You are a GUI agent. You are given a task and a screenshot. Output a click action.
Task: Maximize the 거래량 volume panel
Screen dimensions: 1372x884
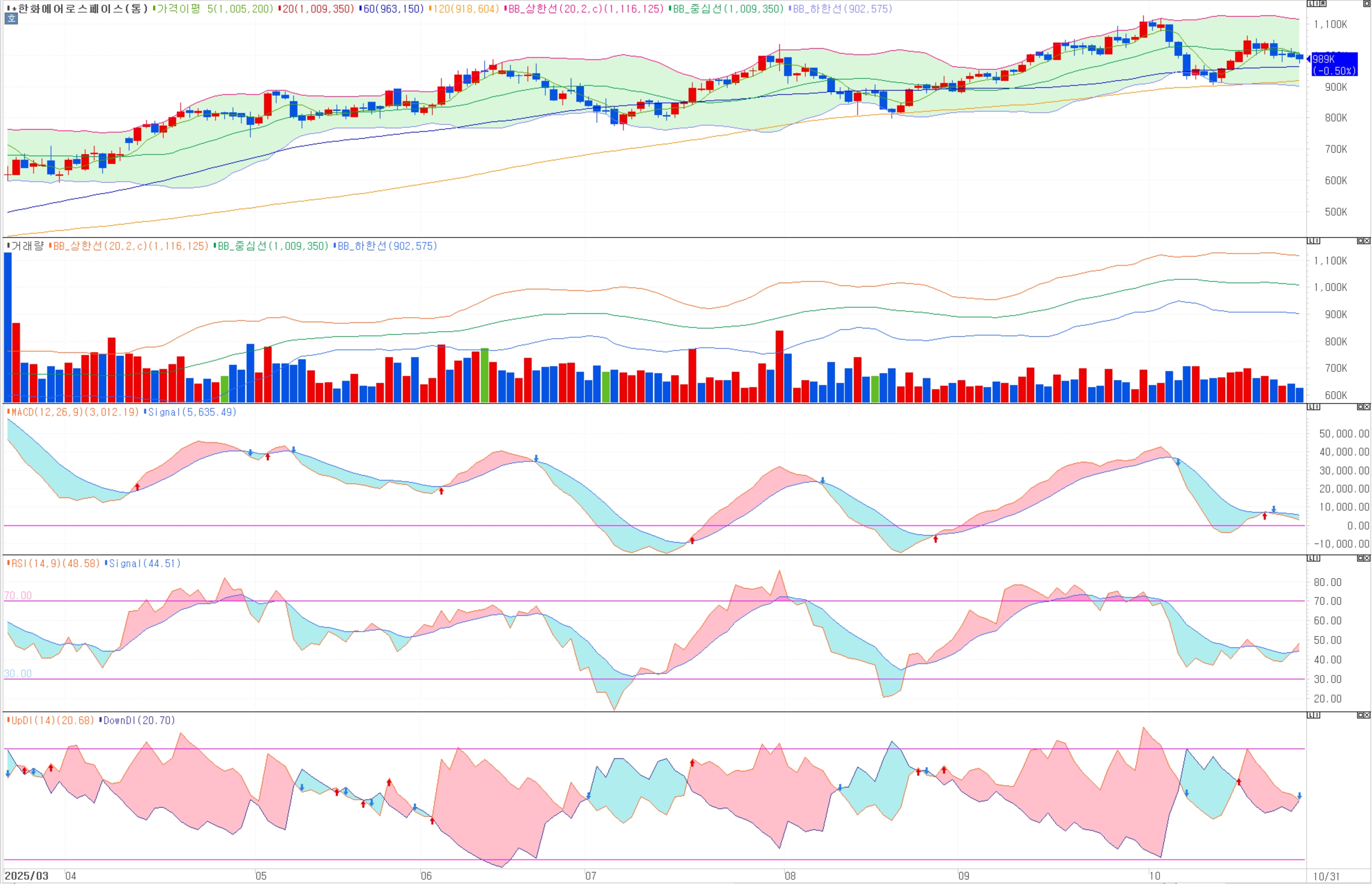pyautogui.click(x=1360, y=240)
